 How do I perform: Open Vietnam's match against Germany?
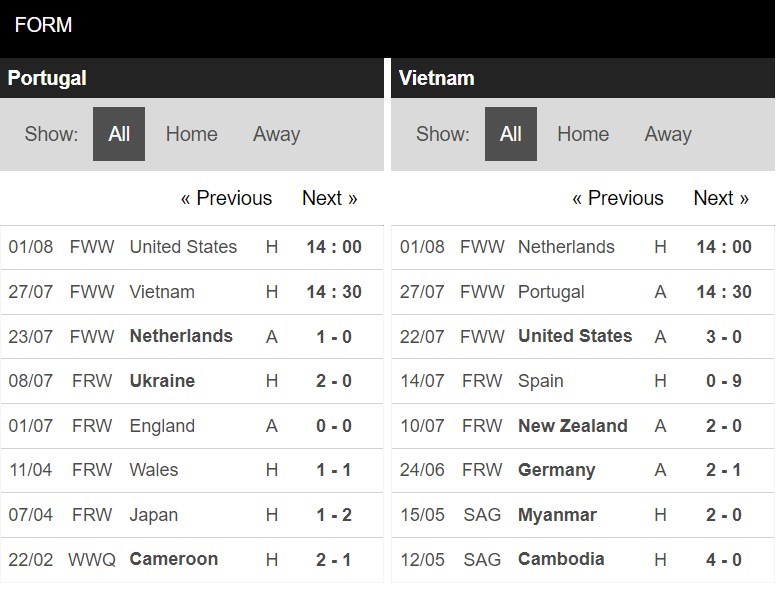click(x=583, y=470)
